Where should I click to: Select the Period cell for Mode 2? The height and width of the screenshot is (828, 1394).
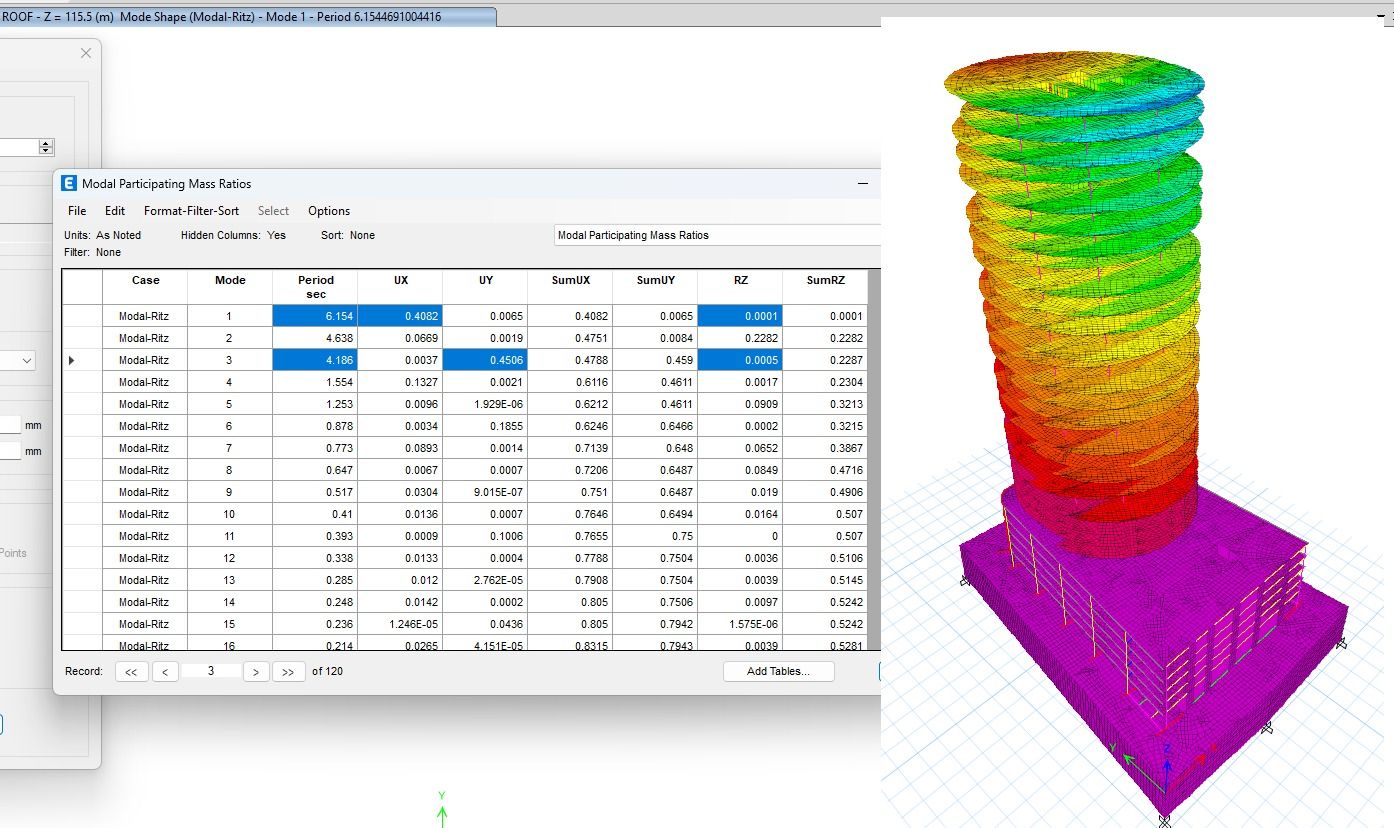tap(315, 338)
